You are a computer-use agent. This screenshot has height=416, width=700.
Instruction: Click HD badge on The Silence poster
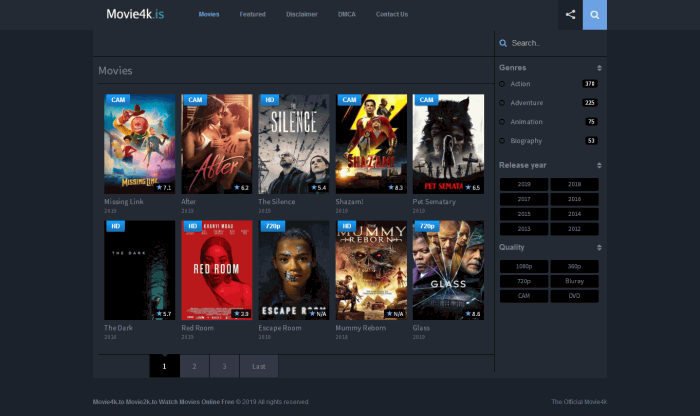[x=270, y=100]
